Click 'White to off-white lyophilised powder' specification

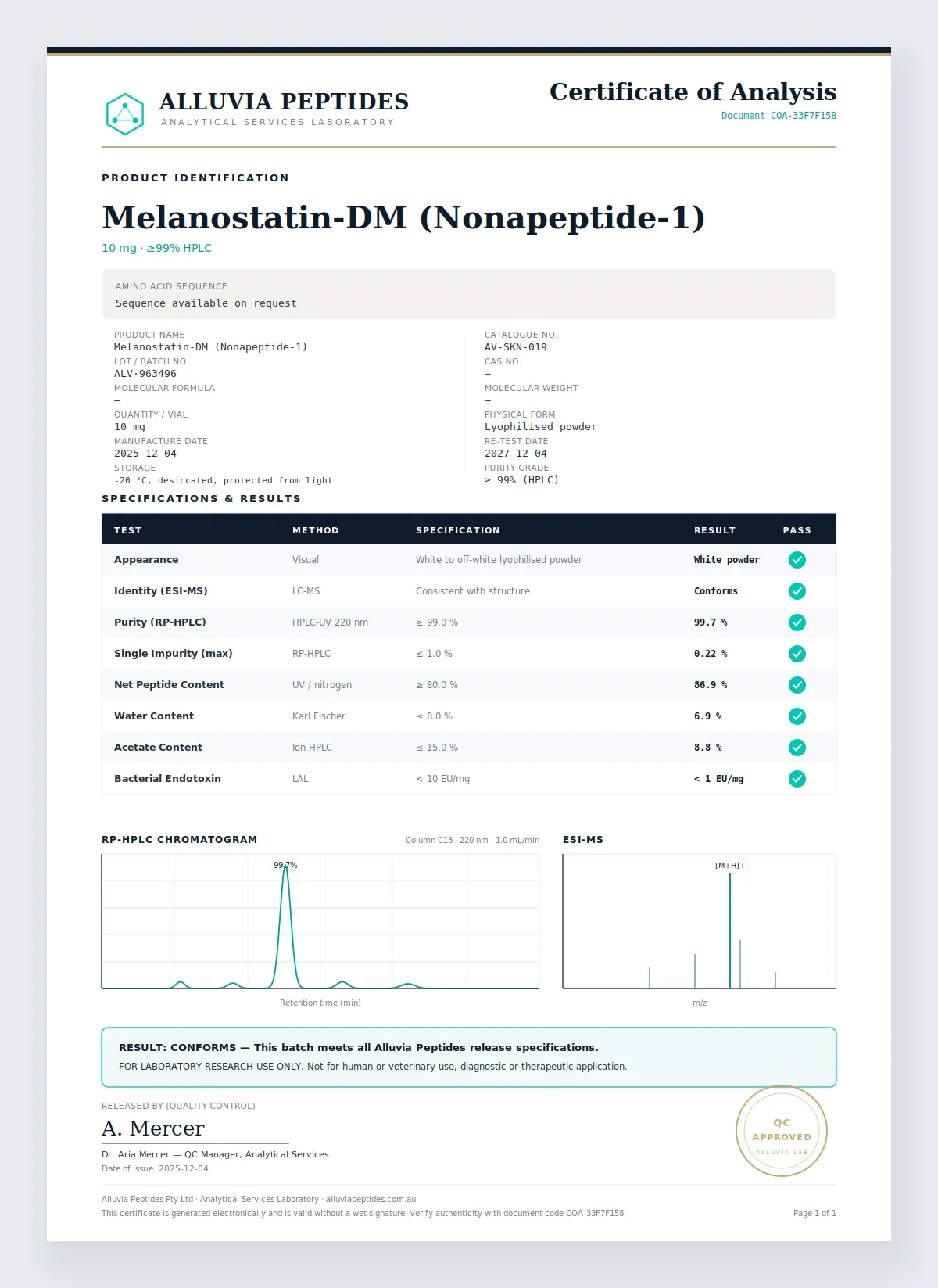point(499,560)
